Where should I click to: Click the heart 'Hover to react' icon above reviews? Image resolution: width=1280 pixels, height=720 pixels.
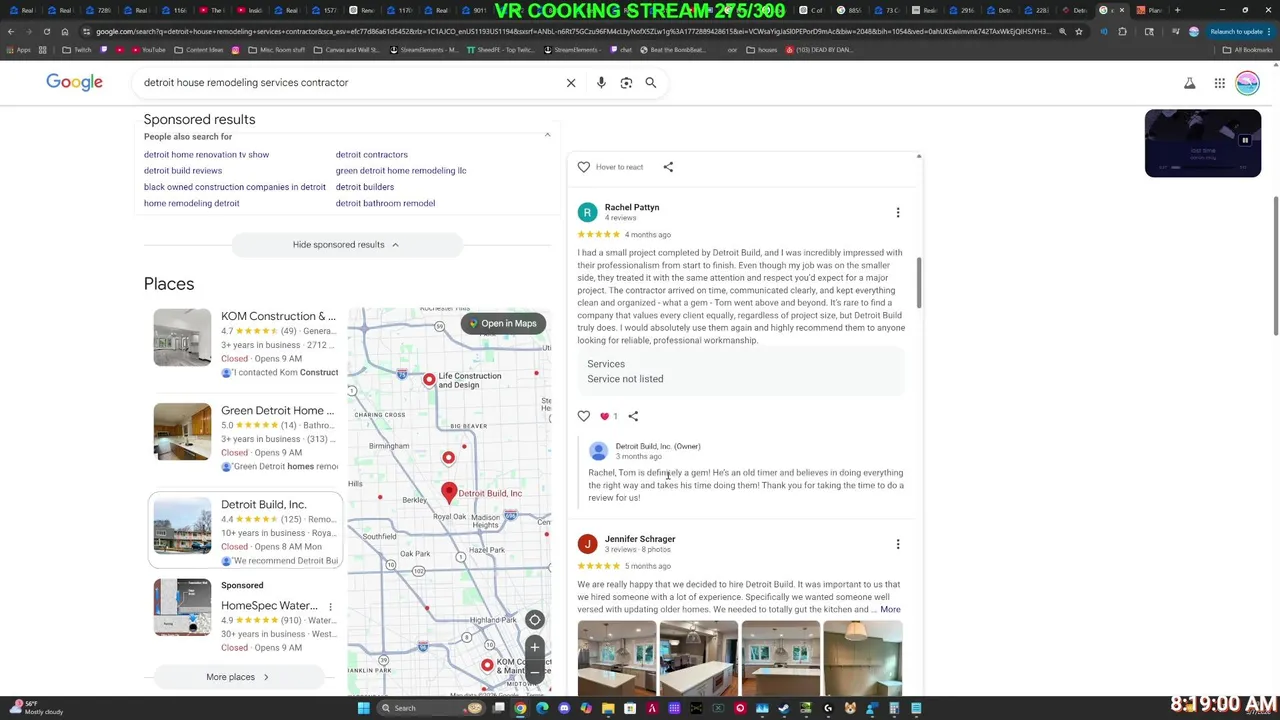(584, 167)
